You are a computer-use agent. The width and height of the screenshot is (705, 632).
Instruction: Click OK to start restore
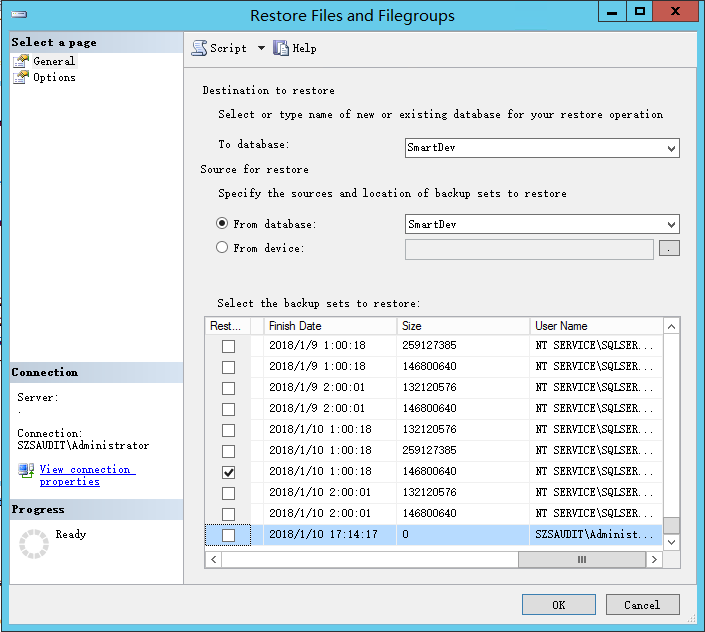558,604
